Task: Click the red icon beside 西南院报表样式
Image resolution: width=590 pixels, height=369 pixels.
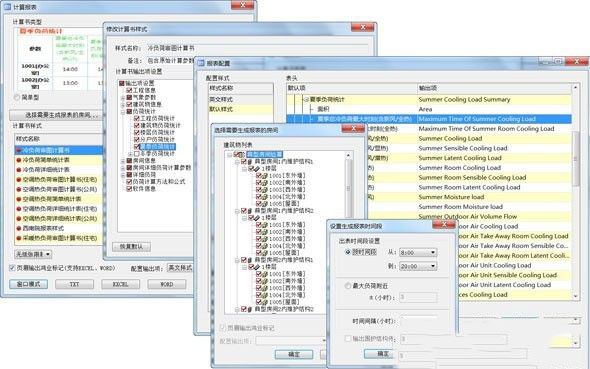Action: point(19,228)
